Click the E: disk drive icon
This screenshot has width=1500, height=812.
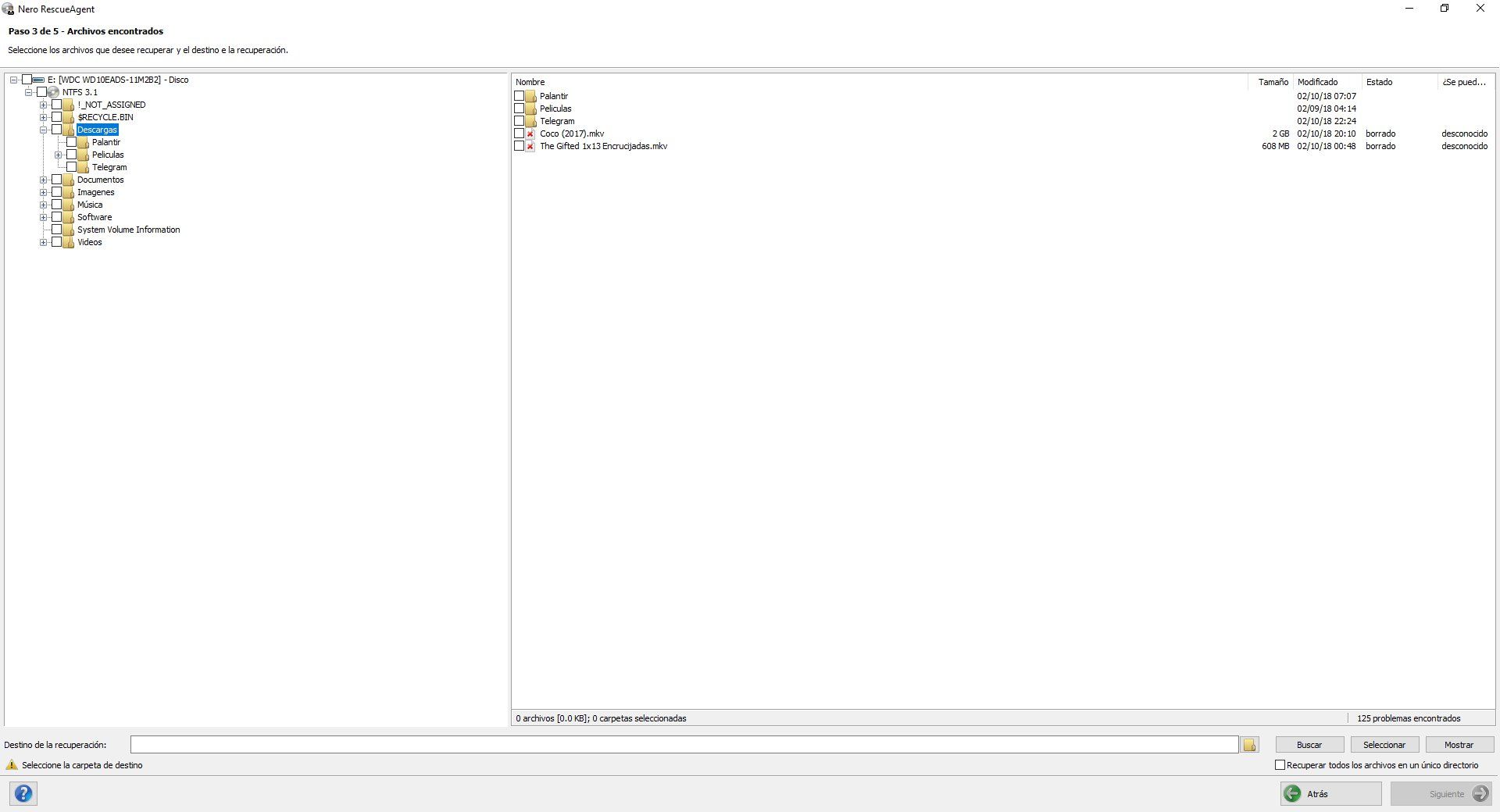point(39,80)
